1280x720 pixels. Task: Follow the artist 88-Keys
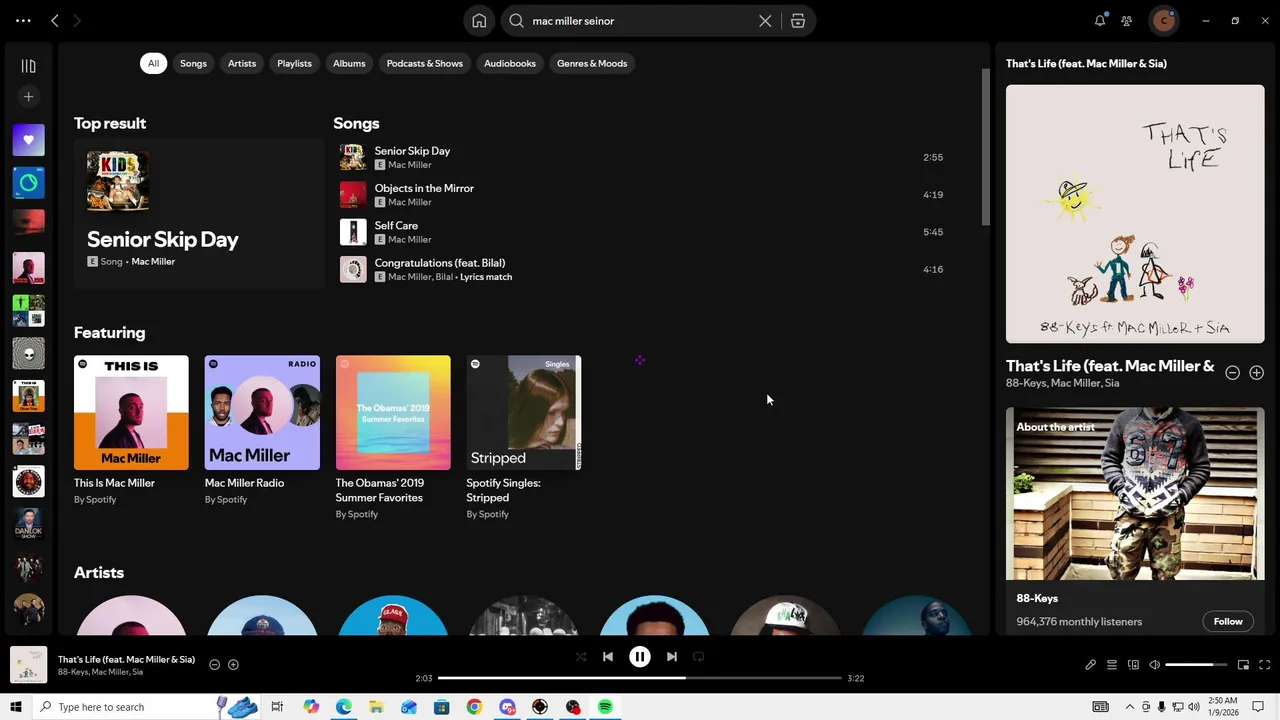pos(1228,621)
